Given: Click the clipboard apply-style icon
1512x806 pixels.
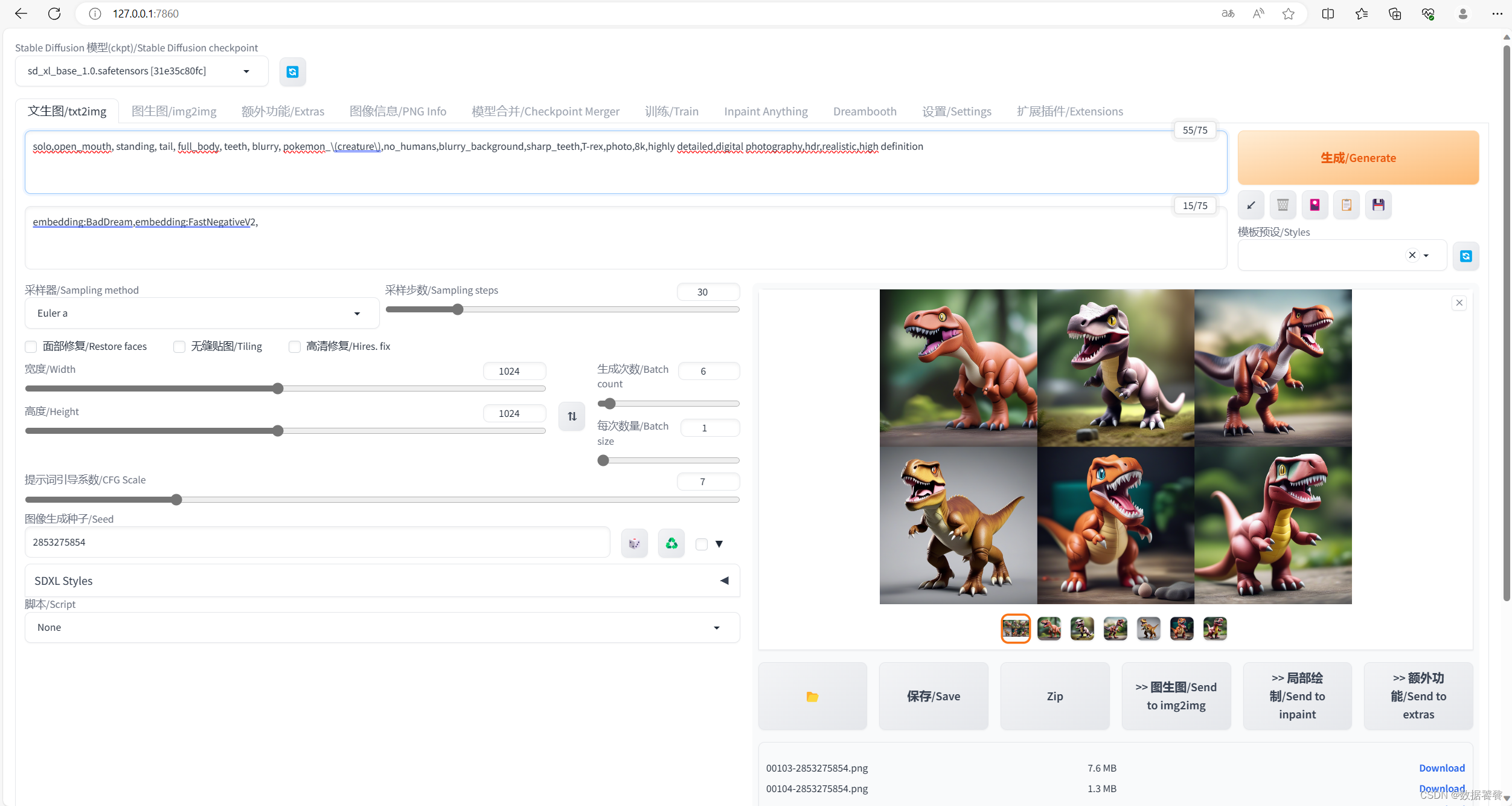Looking at the screenshot, I should click(x=1347, y=205).
